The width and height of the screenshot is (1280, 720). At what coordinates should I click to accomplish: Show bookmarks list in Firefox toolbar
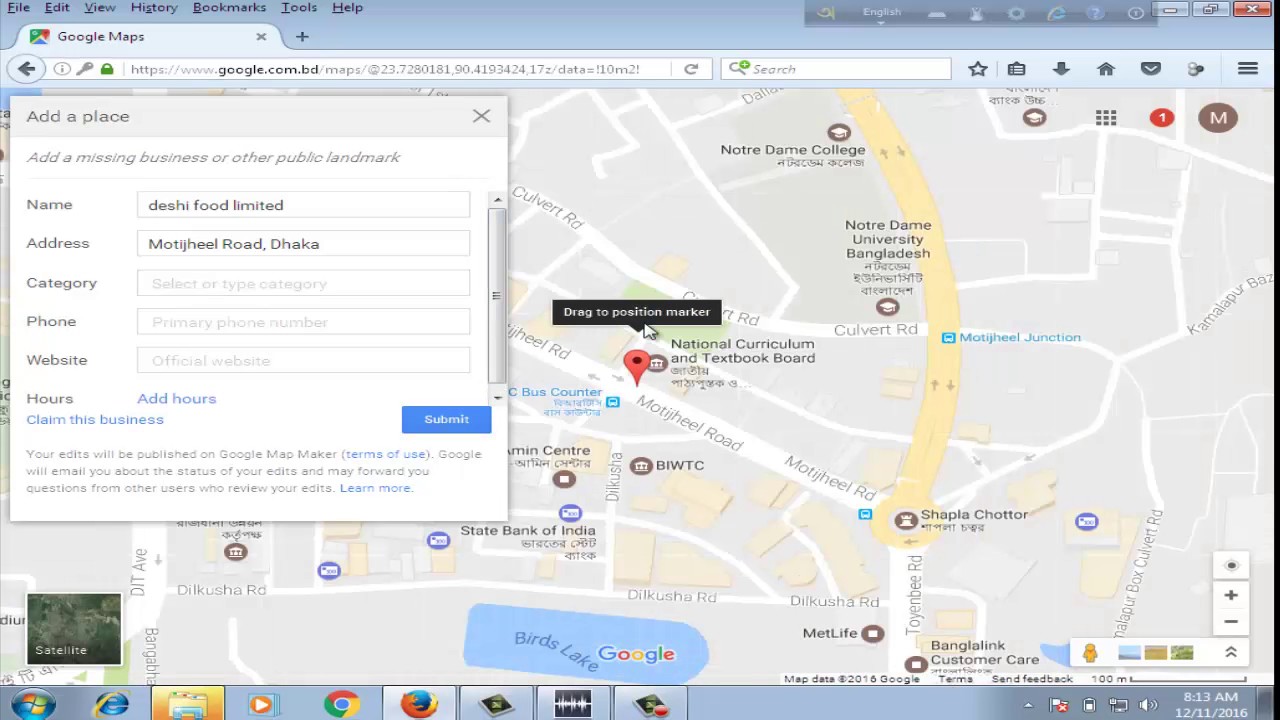(1016, 69)
